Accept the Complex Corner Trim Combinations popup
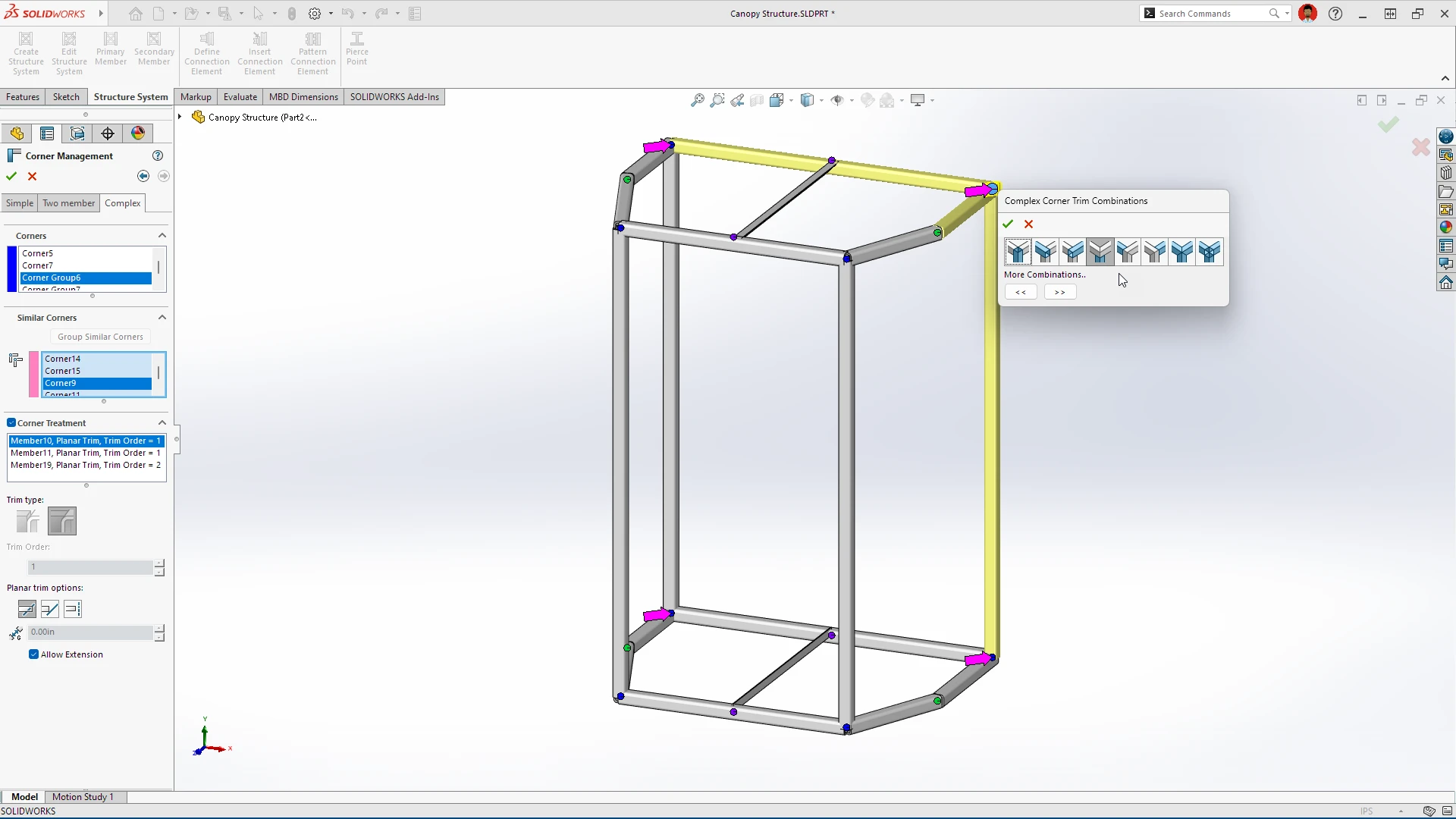Image resolution: width=1456 pixels, height=819 pixels. point(1008,224)
